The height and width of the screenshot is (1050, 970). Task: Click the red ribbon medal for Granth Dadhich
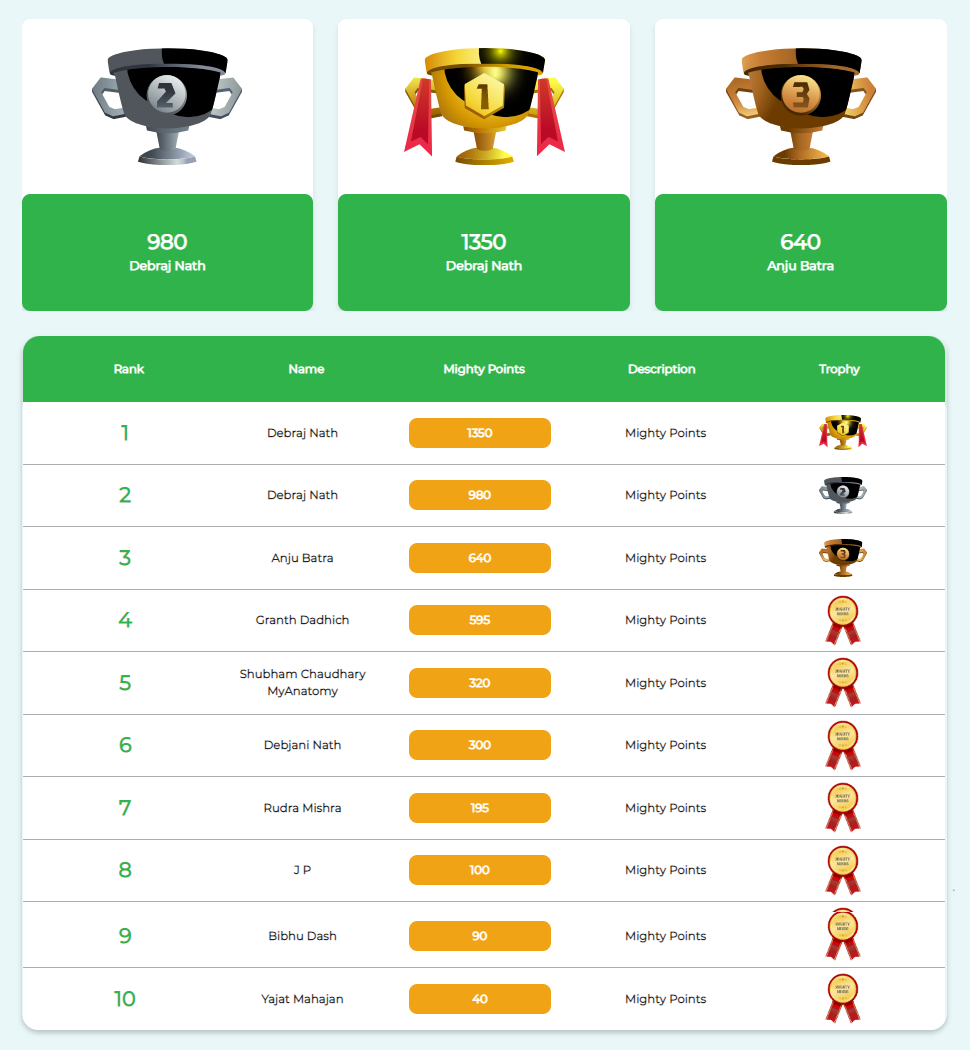843,620
